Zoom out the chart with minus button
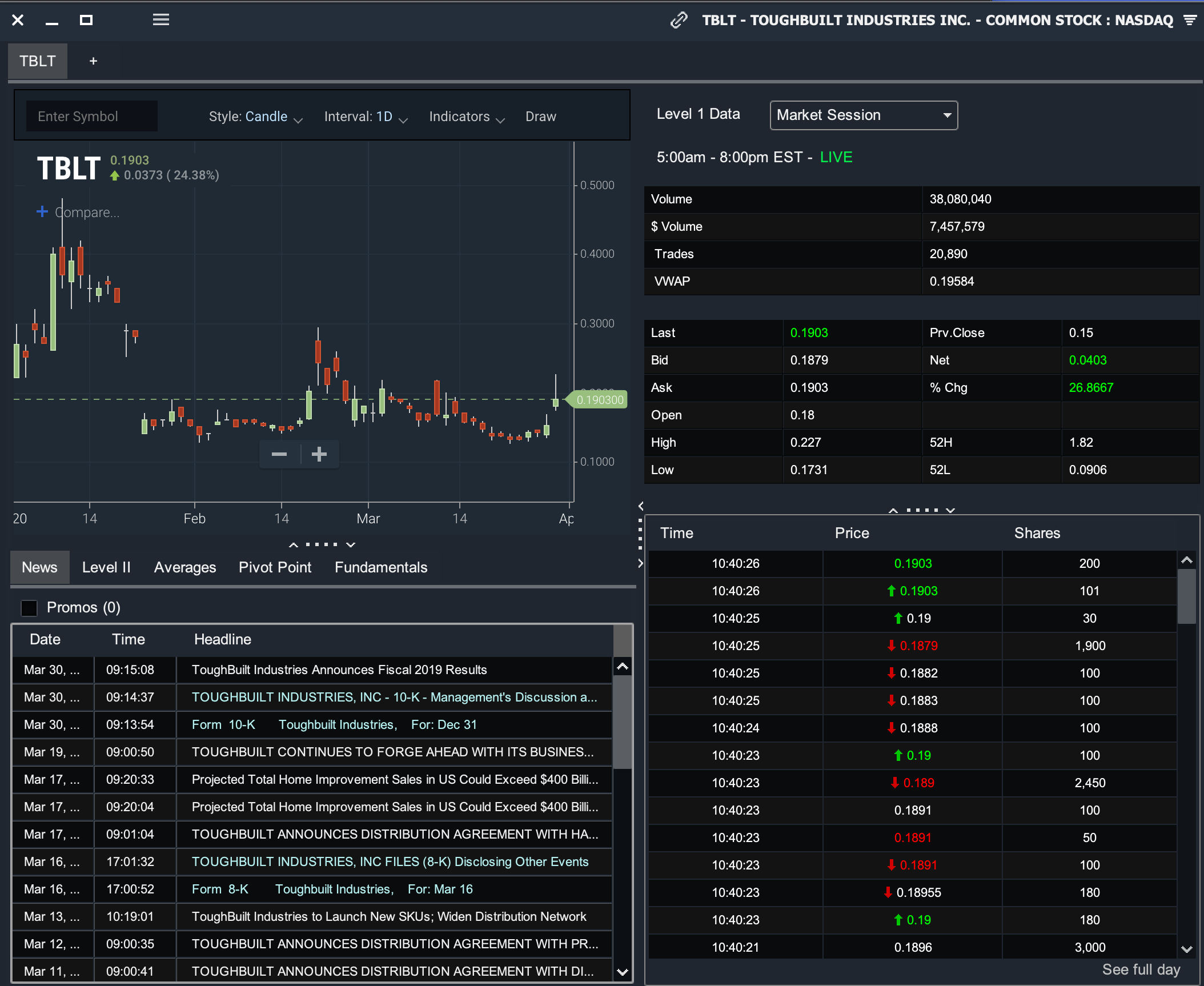The width and height of the screenshot is (1204, 986). 279,455
